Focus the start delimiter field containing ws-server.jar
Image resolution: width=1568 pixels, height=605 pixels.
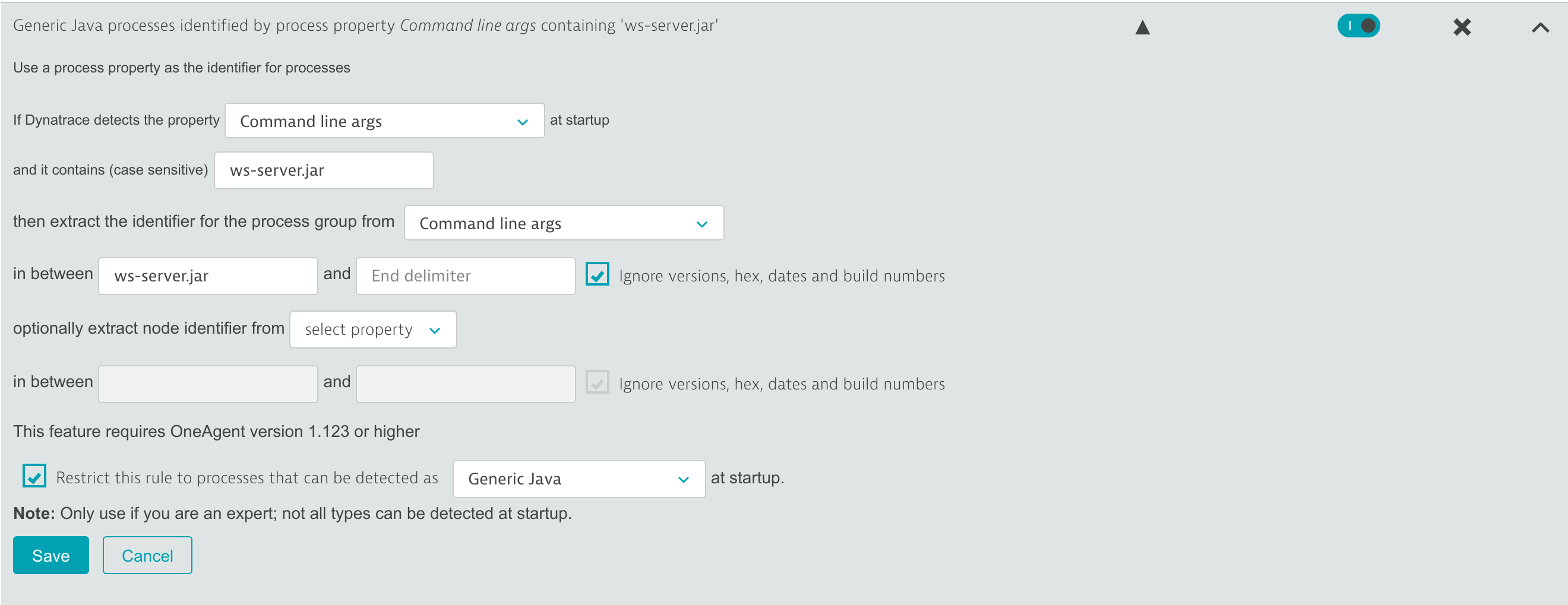coord(207,276)
